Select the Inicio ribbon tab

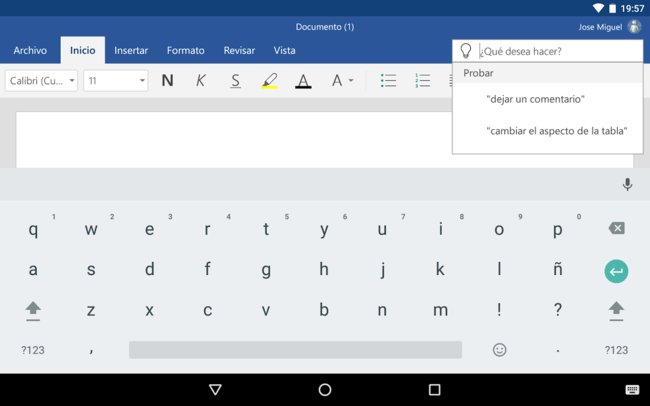(82, 51)
